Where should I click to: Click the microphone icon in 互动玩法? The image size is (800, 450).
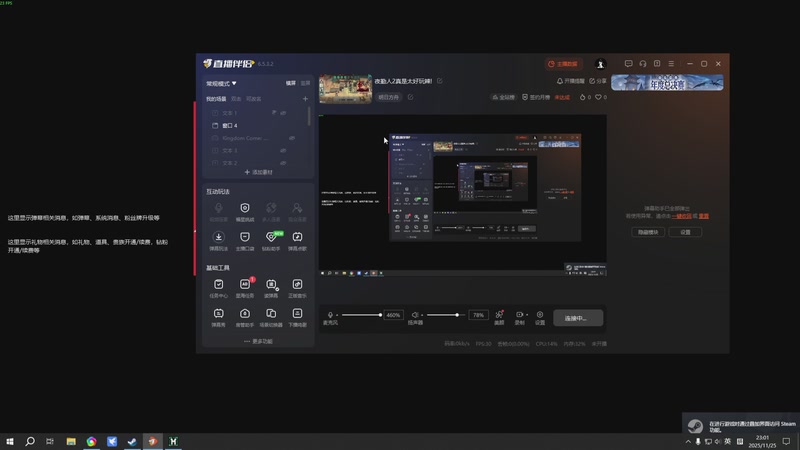[x=218, y=208]
